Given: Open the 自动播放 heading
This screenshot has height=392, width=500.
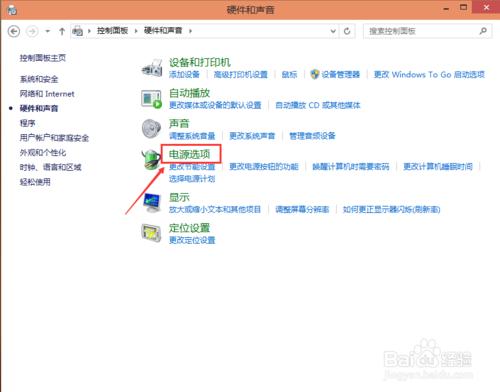Looking at the screenshot, I should click(x=189, y=93).
